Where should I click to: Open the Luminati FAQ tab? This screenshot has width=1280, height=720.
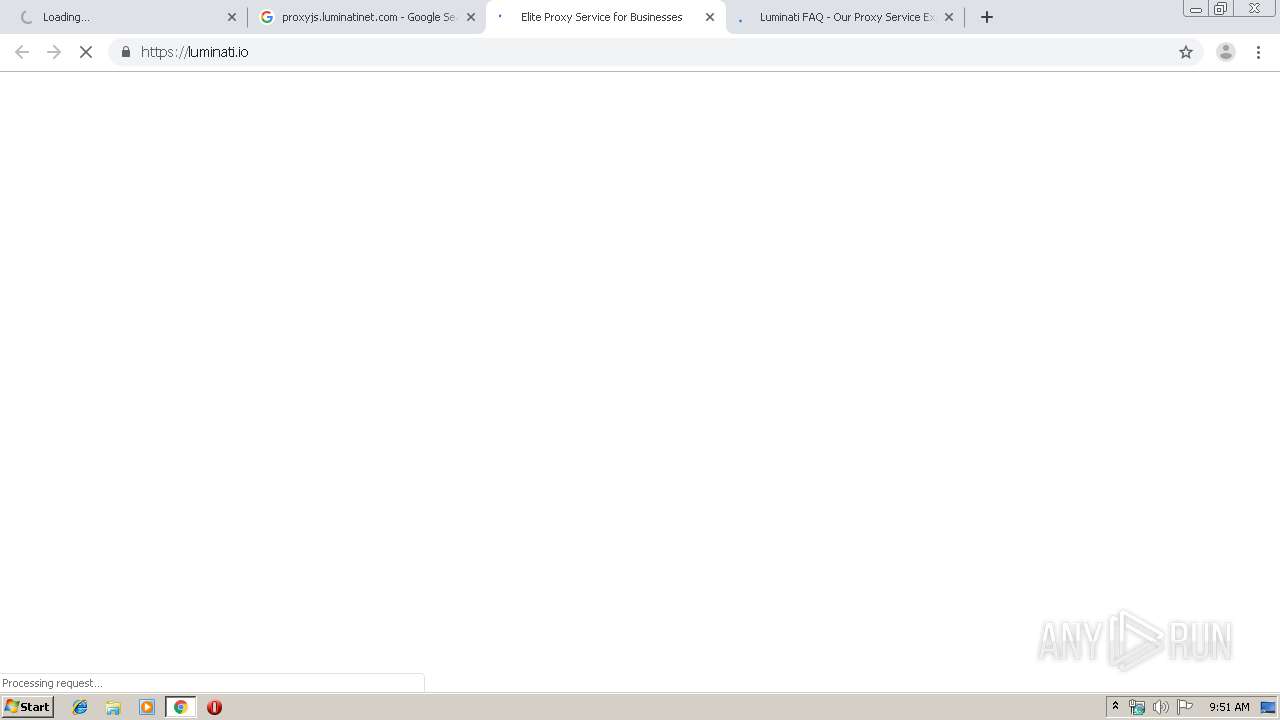(x=845, y=17)
